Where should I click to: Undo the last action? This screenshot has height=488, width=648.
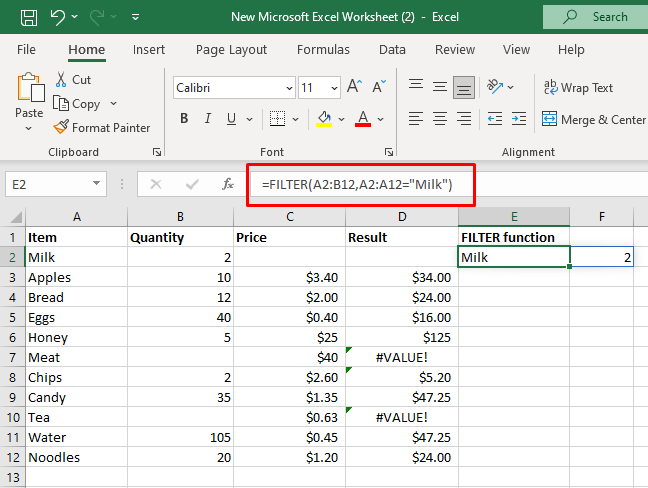[58, 17]
